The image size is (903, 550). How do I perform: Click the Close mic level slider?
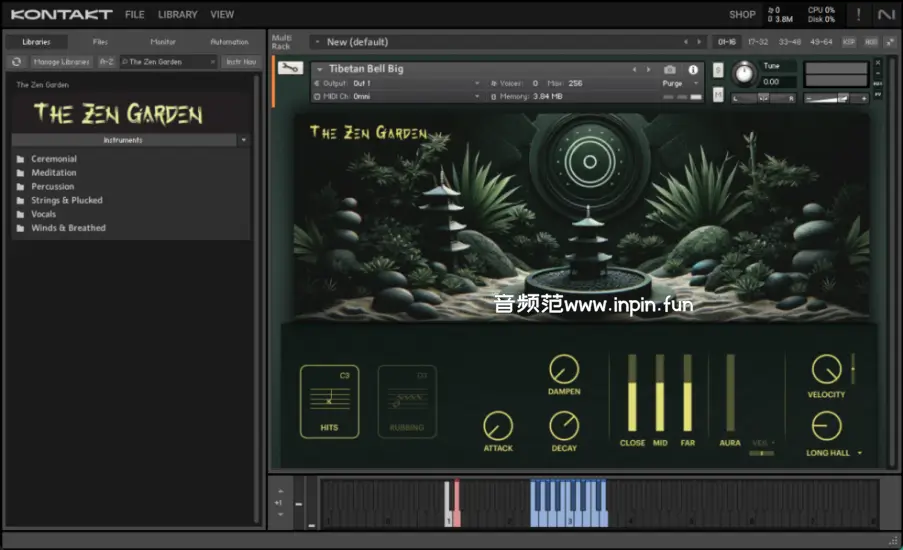coord(632,393)
